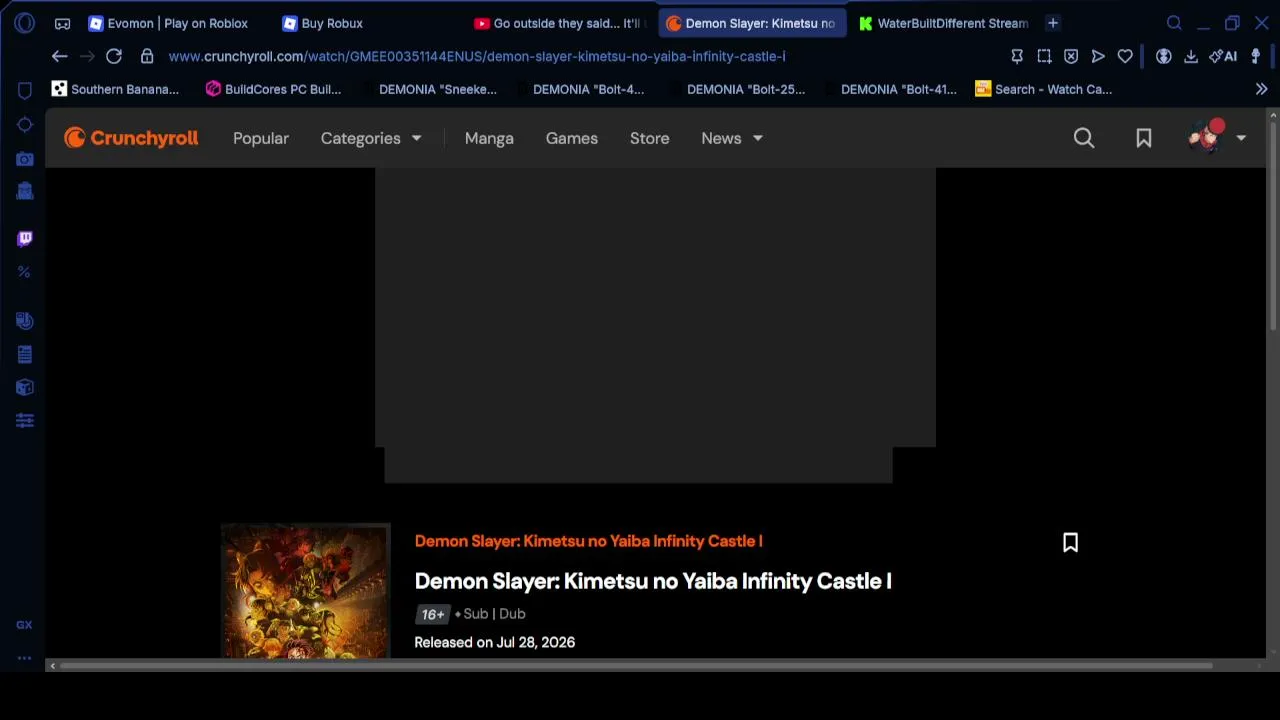Show hidden bookmarks with double chevron
The image size is (1280, 720).
pyautogui.click(x=1261, y=89)
